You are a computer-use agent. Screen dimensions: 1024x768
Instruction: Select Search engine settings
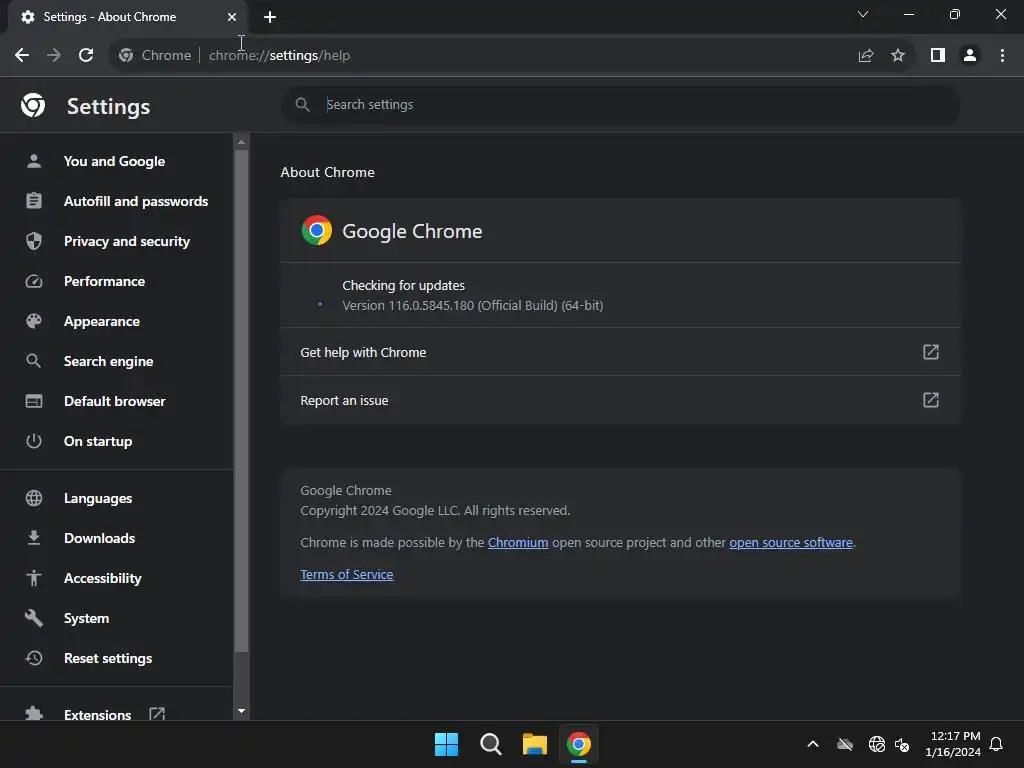pyautogui.click(x=116, y=361)
